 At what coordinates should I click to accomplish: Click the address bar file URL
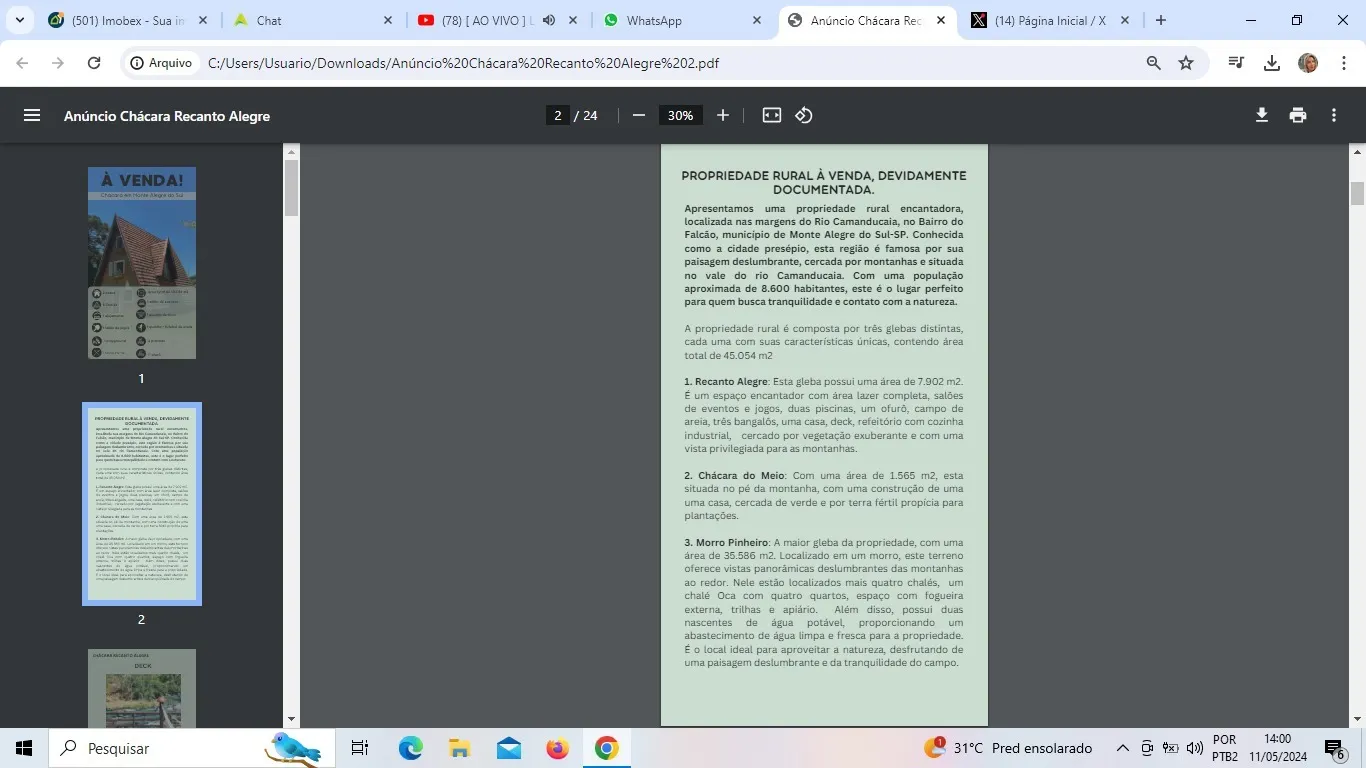pyautogui.click(x=463, y=63)
